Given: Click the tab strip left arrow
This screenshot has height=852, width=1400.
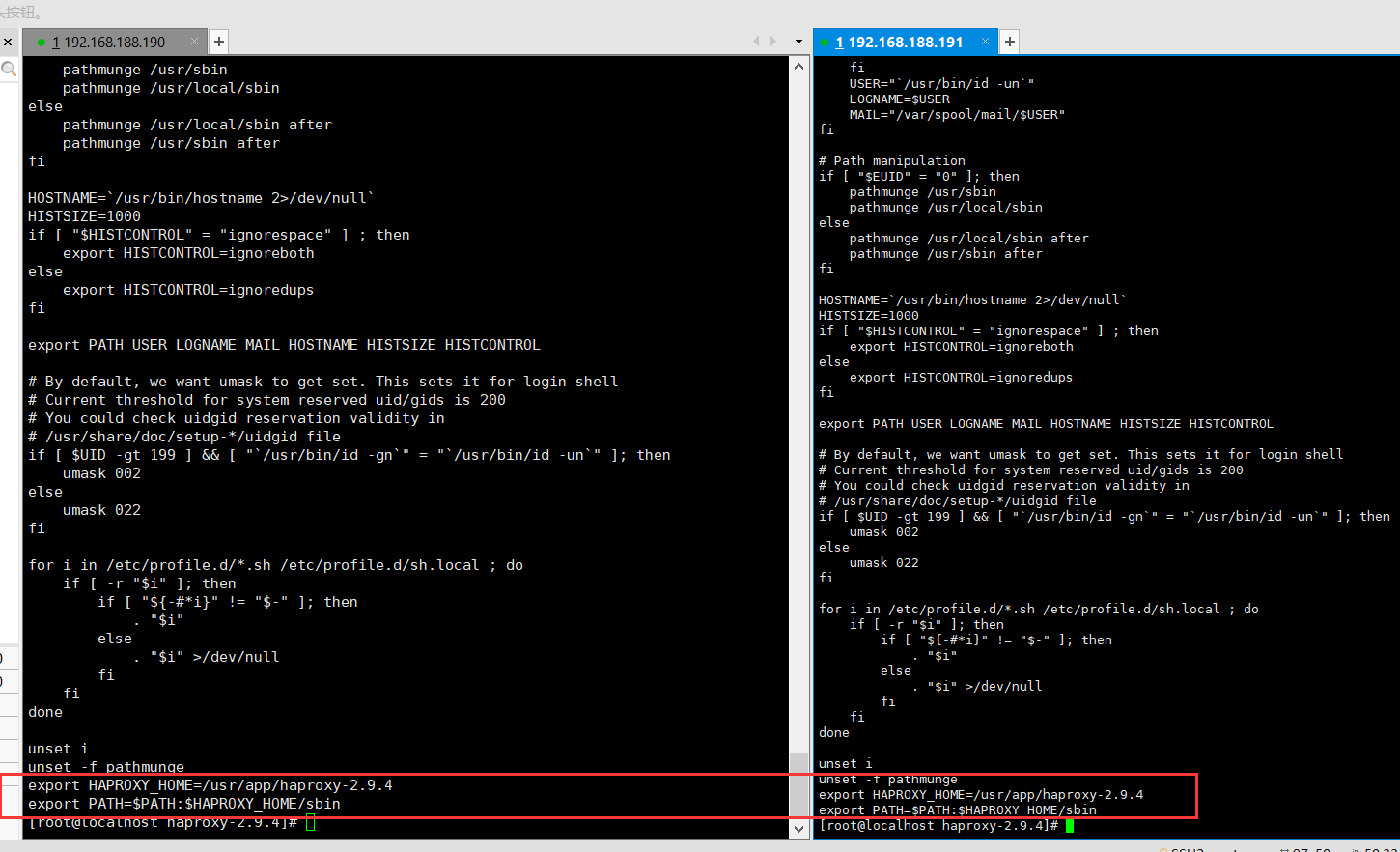Looking at the screenshot, I should [x=756, y=41].
